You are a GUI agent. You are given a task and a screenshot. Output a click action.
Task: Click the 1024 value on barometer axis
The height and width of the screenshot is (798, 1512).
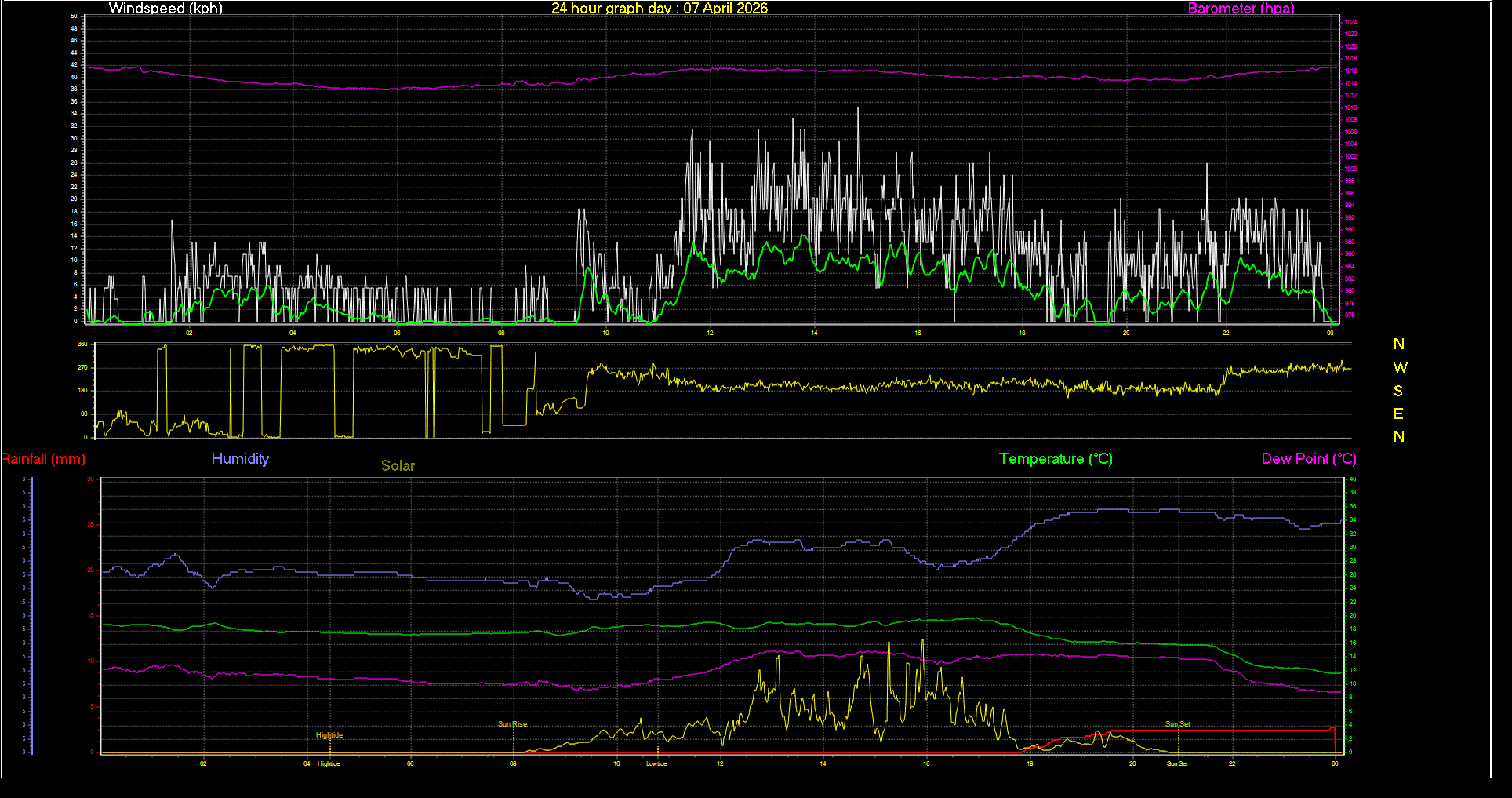pyautogui.click(x=1350, y=23)
